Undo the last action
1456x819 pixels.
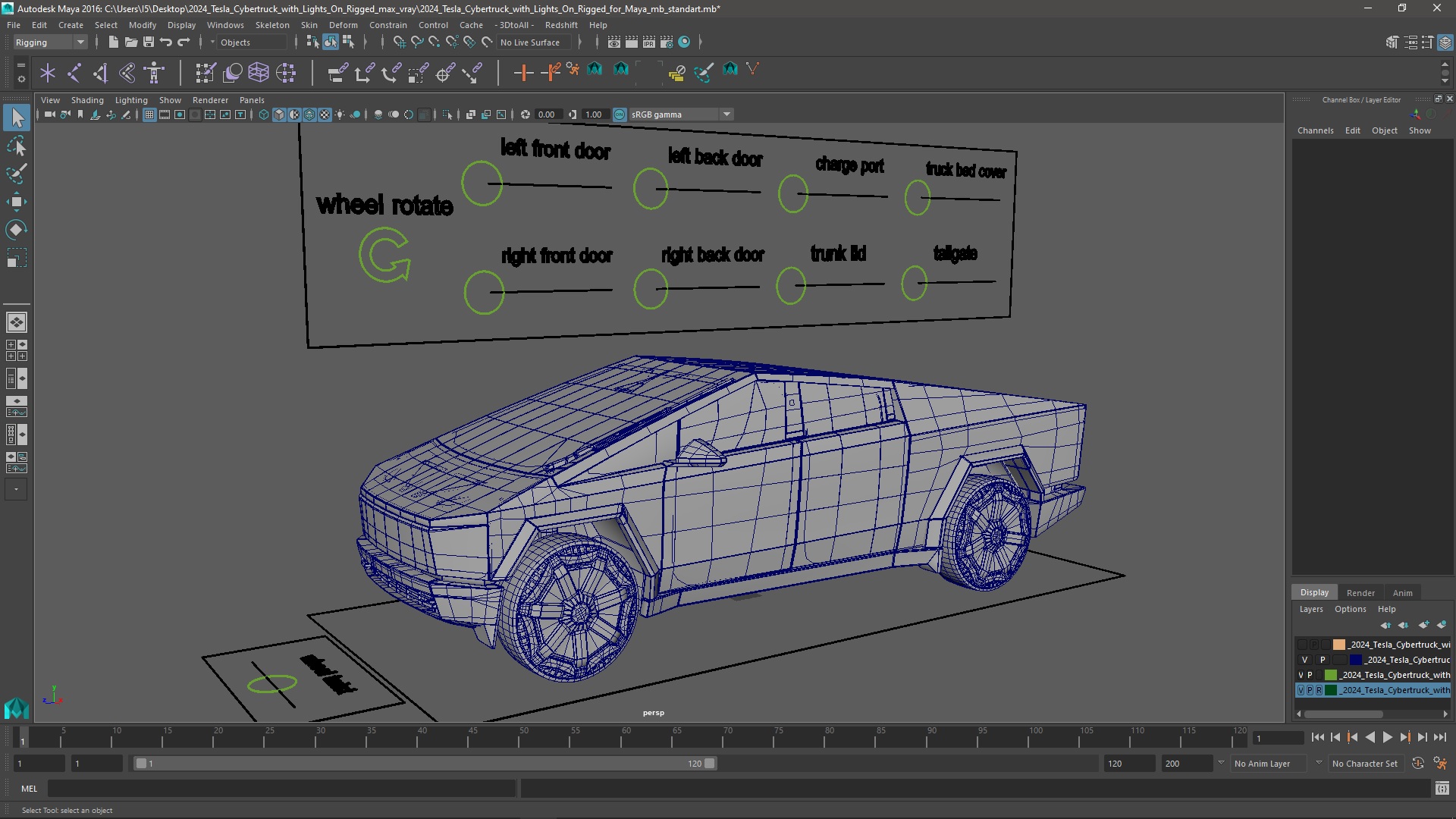tap(165, 42)
